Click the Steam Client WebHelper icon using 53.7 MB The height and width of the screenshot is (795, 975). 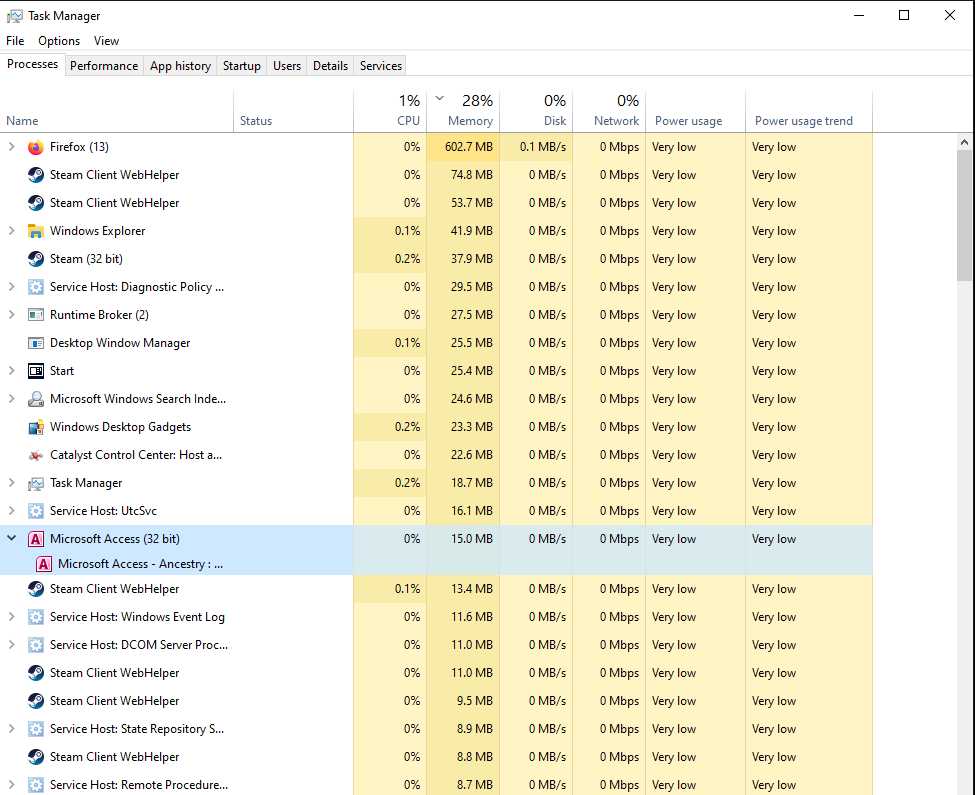pos(35,203)
